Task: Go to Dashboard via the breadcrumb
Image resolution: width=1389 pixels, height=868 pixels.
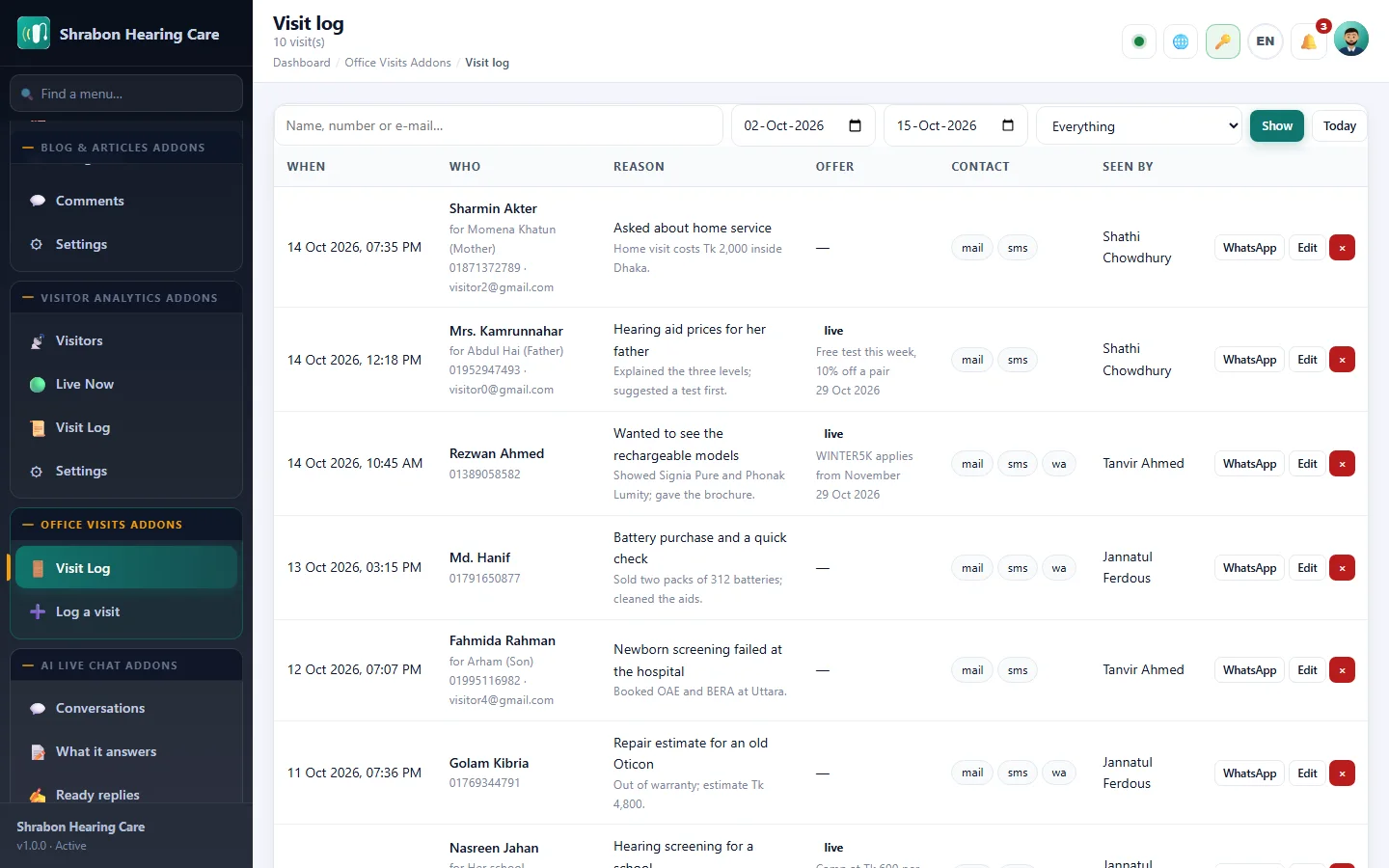Action: pyautogui.click(x=302, y=63)
